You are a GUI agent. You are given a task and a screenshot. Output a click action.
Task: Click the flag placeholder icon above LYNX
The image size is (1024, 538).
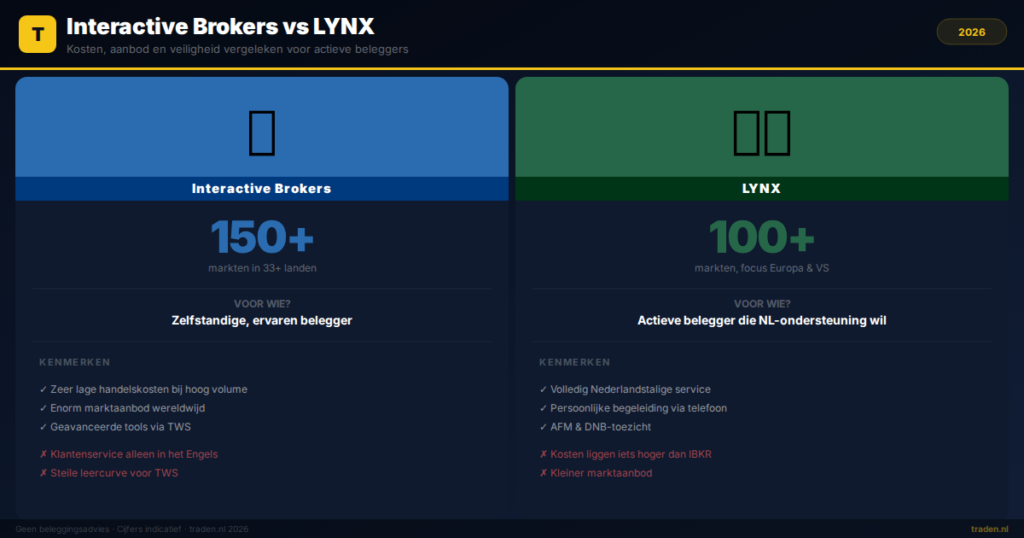(761, 133)
